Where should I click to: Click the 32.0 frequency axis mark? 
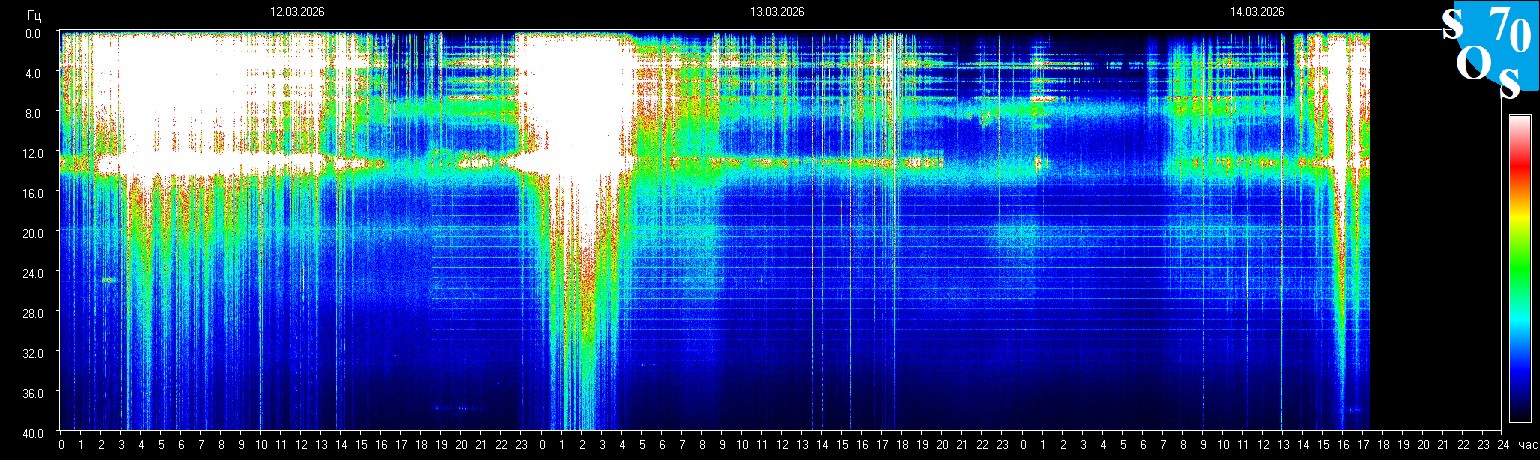[x=35, y=353]
